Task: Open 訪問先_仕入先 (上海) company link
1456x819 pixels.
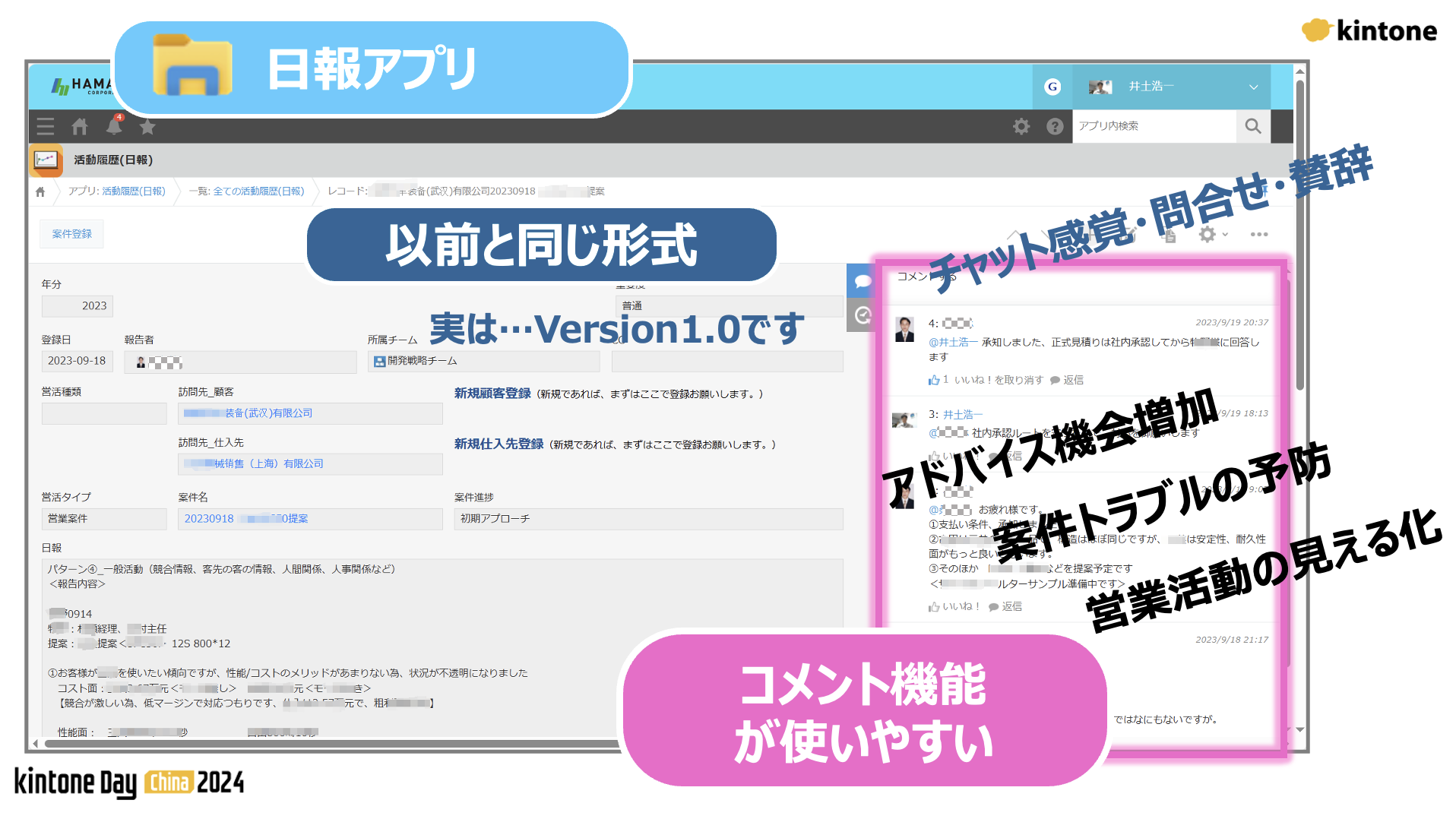Action: 253,463
